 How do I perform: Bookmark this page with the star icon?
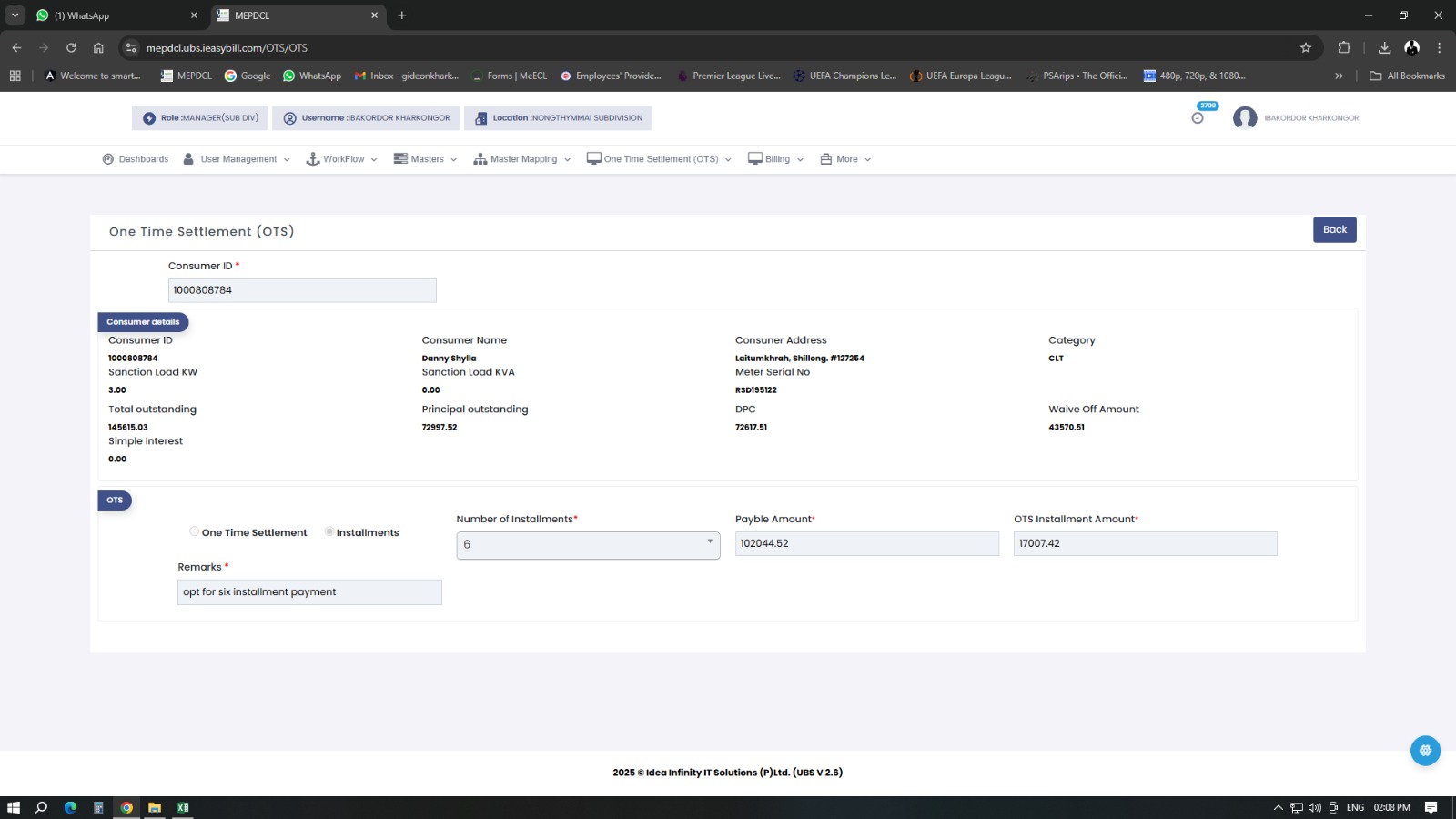click(x=1306, y=48)
